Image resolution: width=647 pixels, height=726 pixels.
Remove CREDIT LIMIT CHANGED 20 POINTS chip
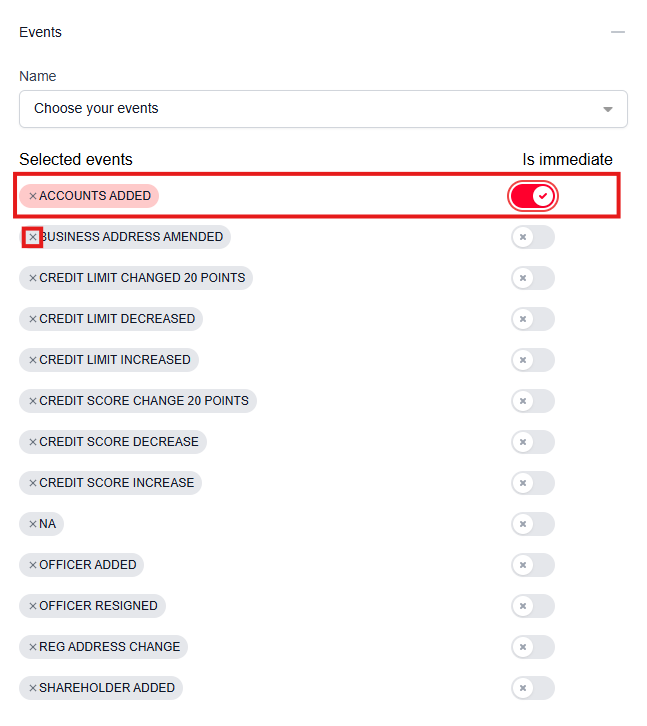click(32, 278)
